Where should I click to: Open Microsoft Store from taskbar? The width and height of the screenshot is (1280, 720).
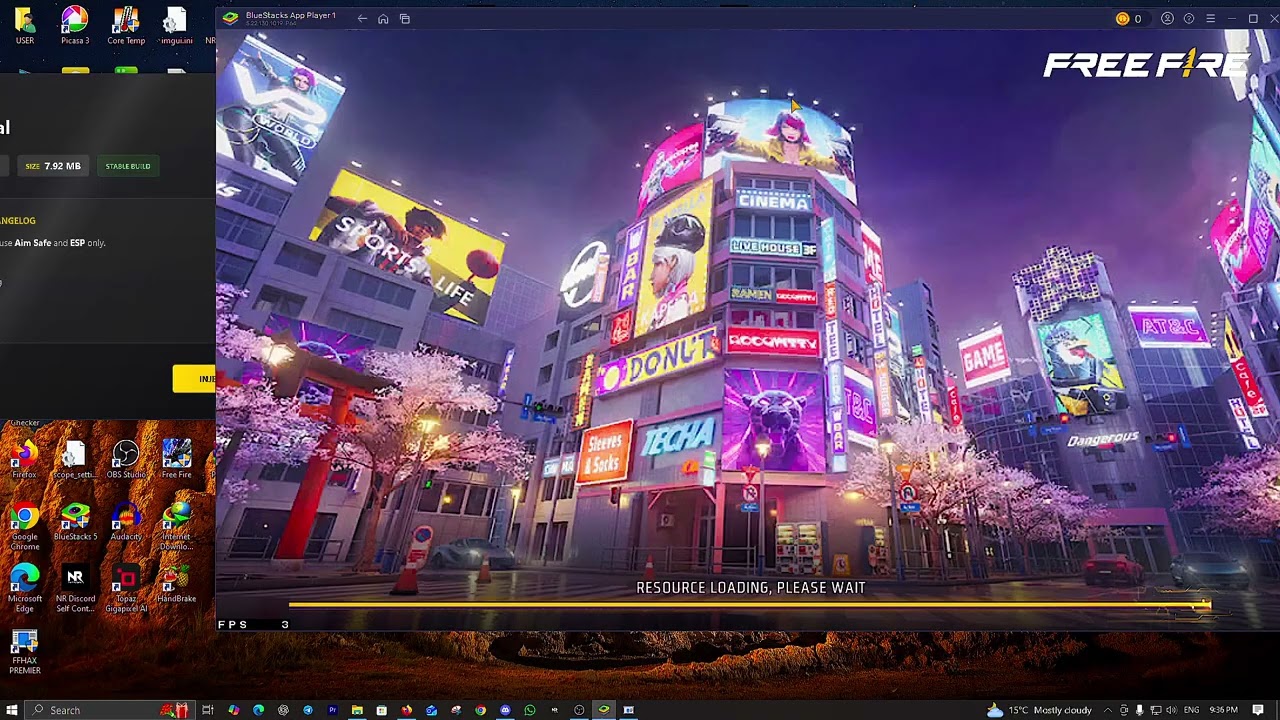(x=382, y=710)
